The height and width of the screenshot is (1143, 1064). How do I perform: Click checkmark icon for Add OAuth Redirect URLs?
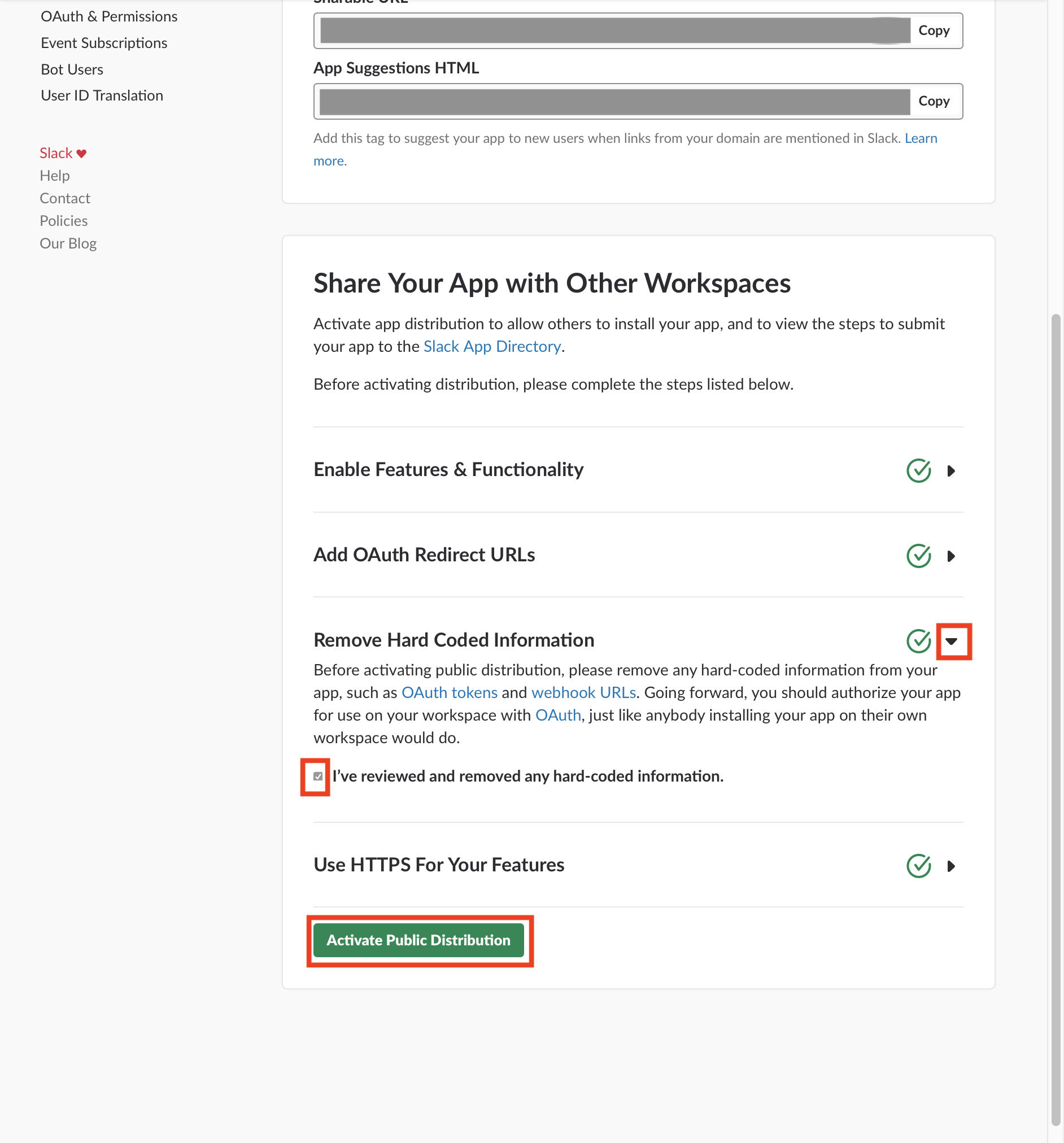pos(918,555)
